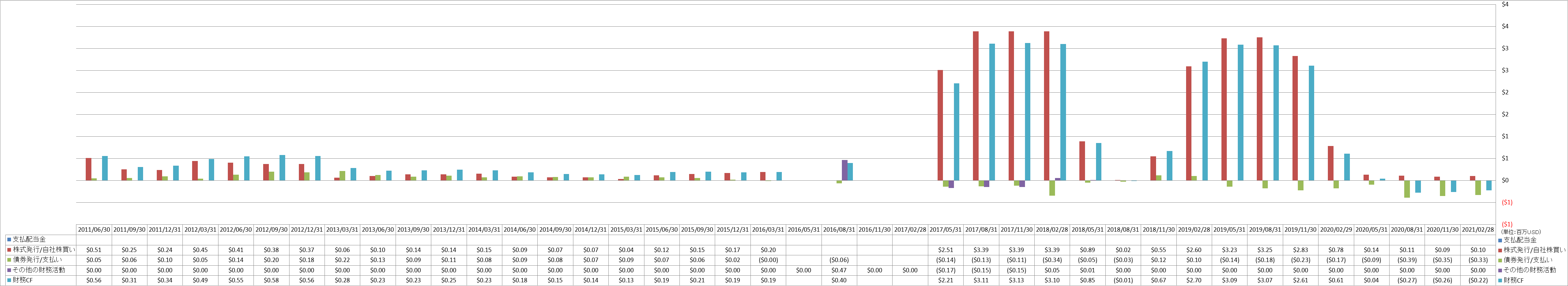Click the 2013/12/31 column header
This screenshot has height=286, width=1568.
pos(449,229)
